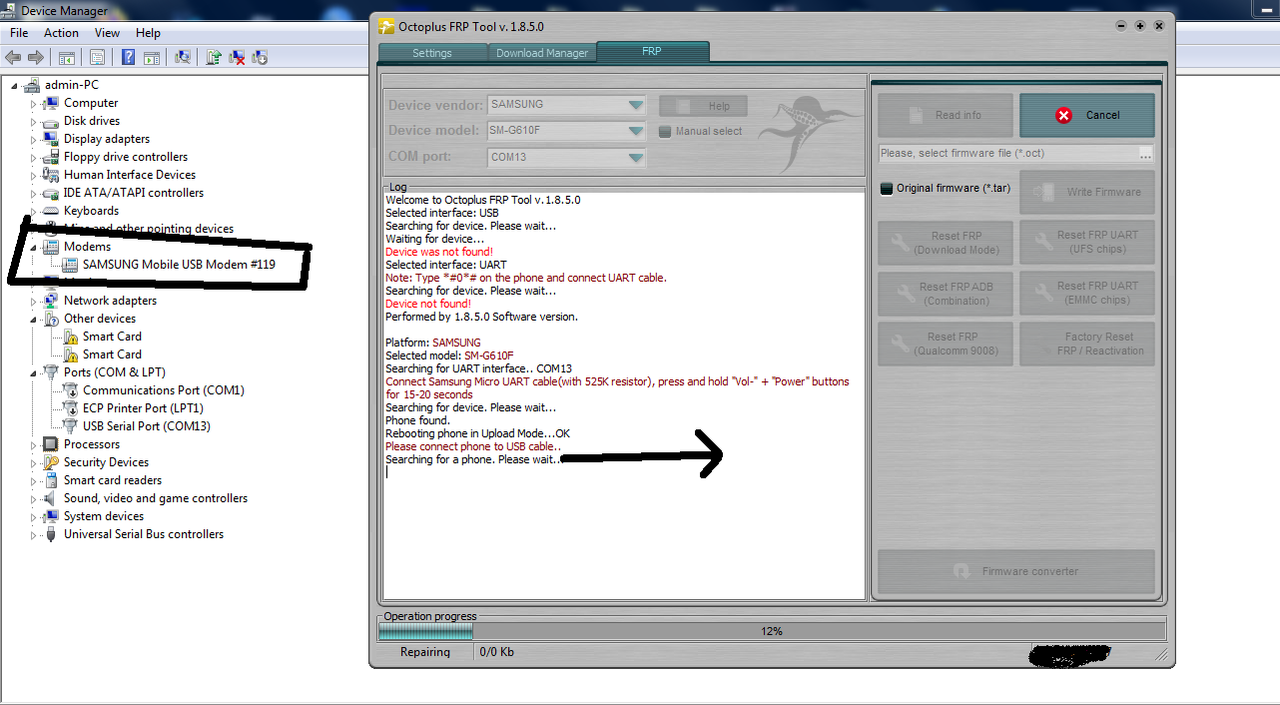Open the File menu

tap(19, 33)
